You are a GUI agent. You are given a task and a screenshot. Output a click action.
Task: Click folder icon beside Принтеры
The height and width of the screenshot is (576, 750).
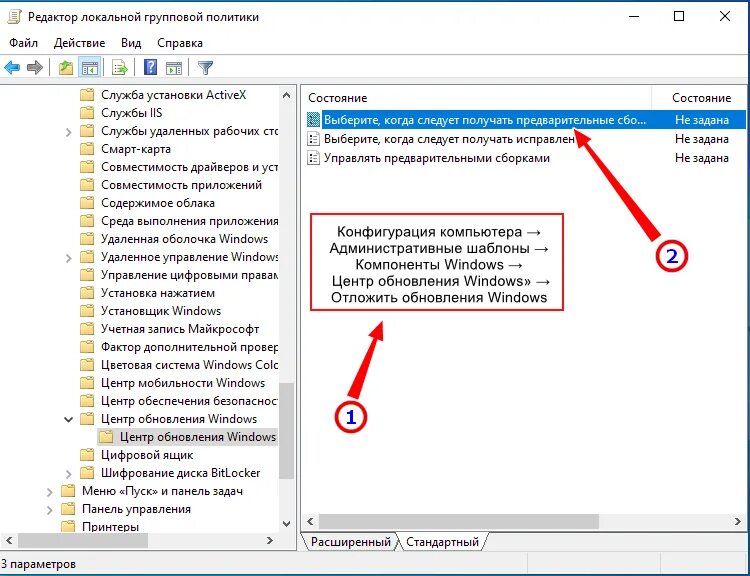pos(68,527)
